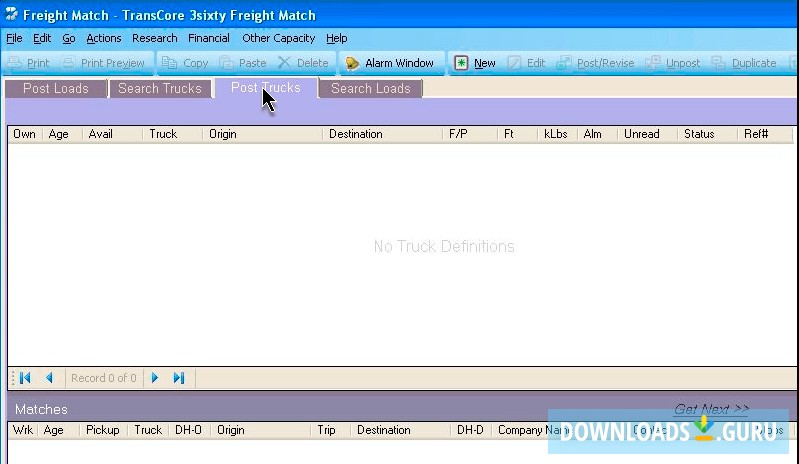The image size is (799, 464).
Task: Go to previous record arrow
Action: point(49,378)
